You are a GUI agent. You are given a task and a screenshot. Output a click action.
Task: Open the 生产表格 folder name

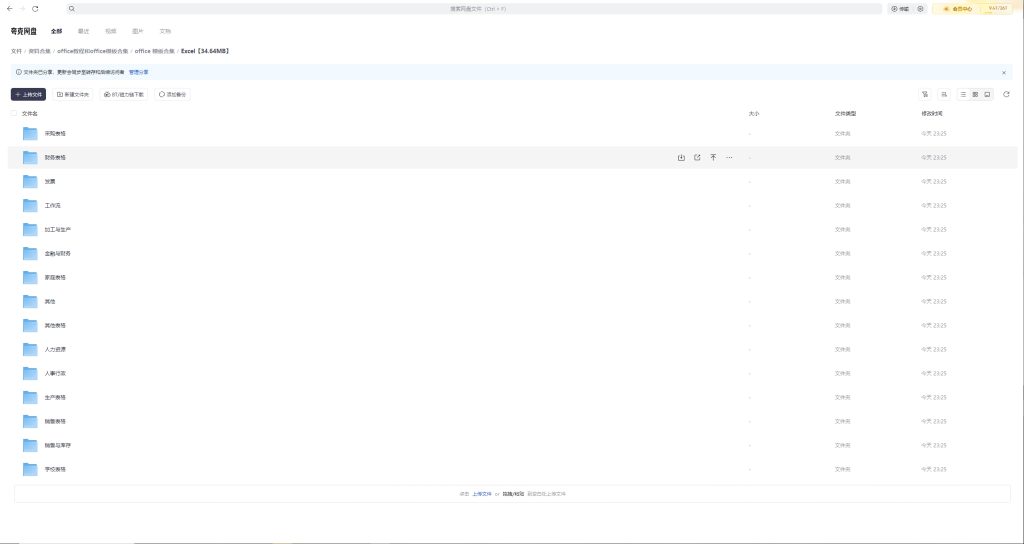(x=56, y=397)
